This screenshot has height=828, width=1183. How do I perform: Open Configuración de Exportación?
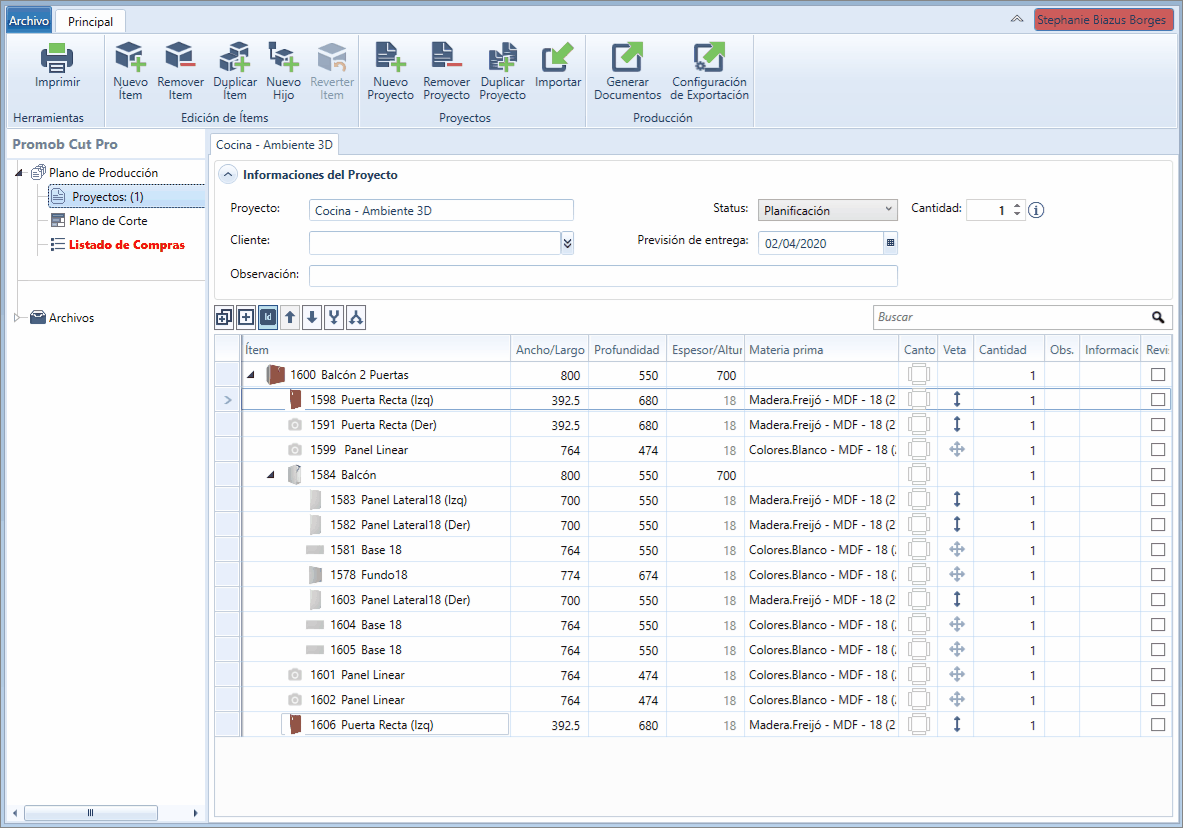709,71
